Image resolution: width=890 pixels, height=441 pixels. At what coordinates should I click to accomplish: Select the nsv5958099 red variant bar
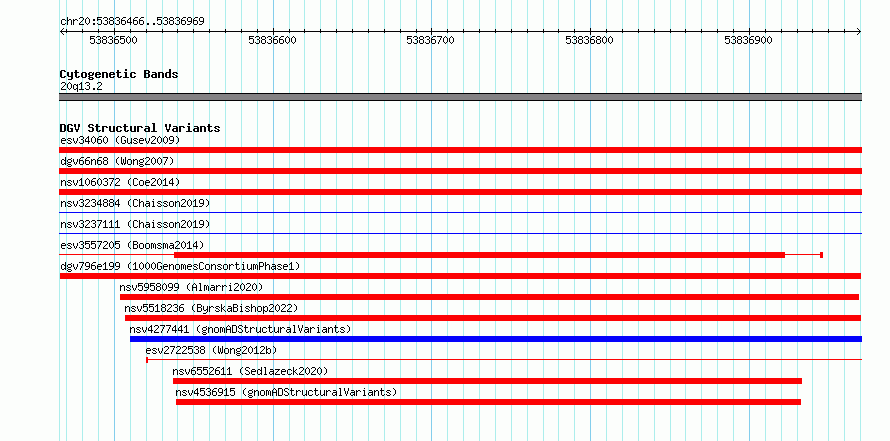[489, 297]
